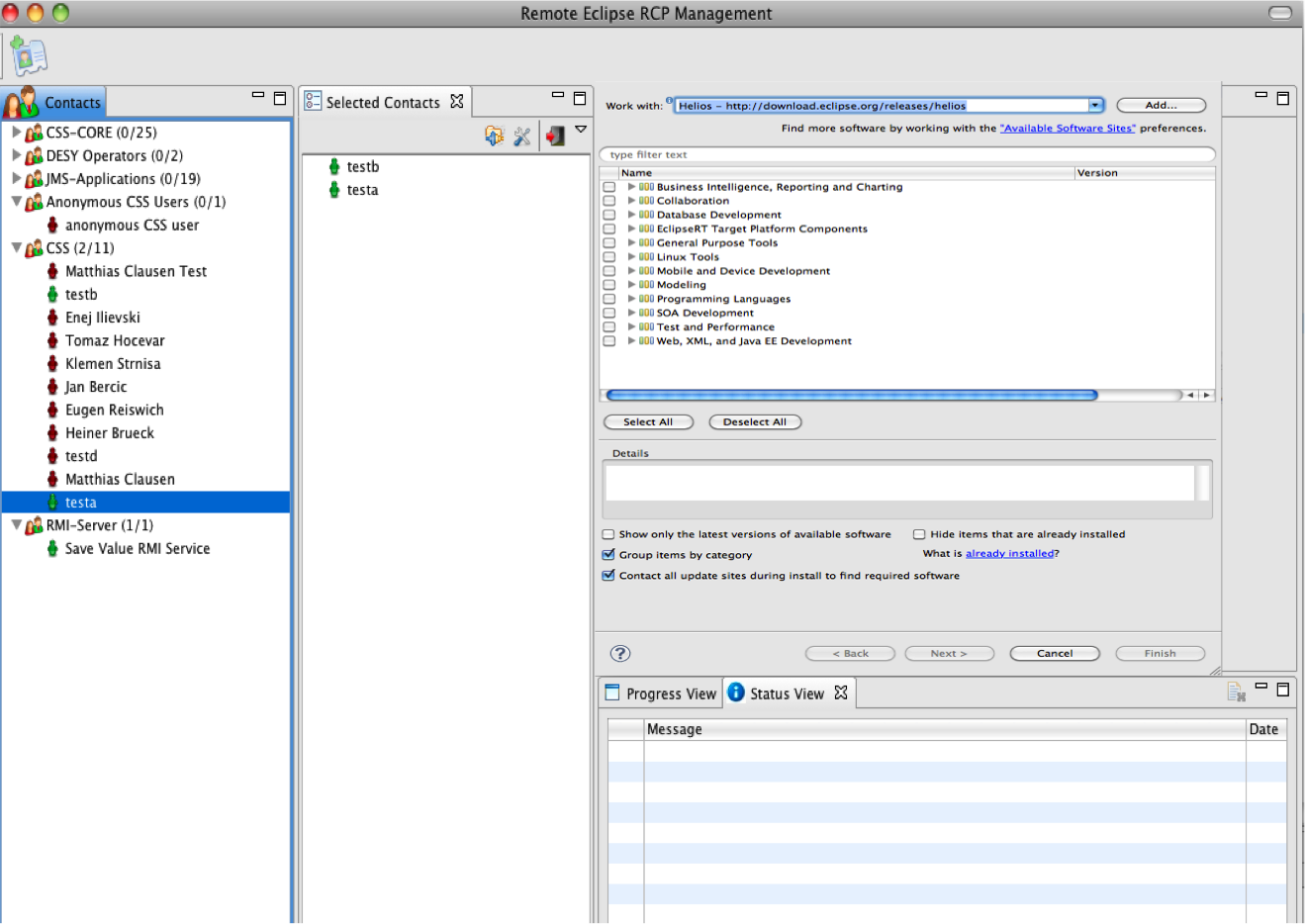1305x924 pixels.
Task: Click the Select All button
Action: [648, 422]
